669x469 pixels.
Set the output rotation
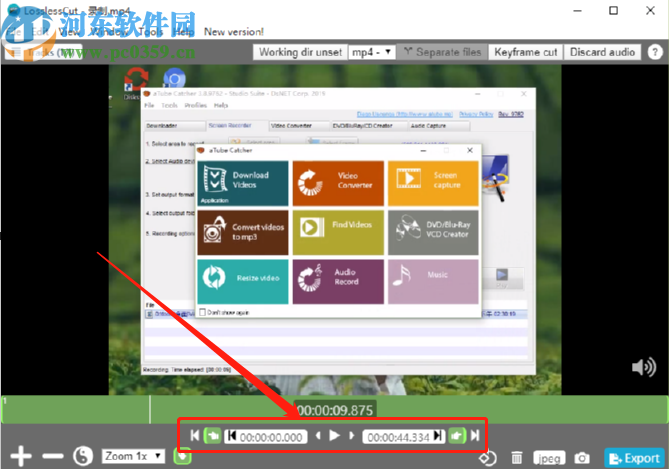pos(487,458)
